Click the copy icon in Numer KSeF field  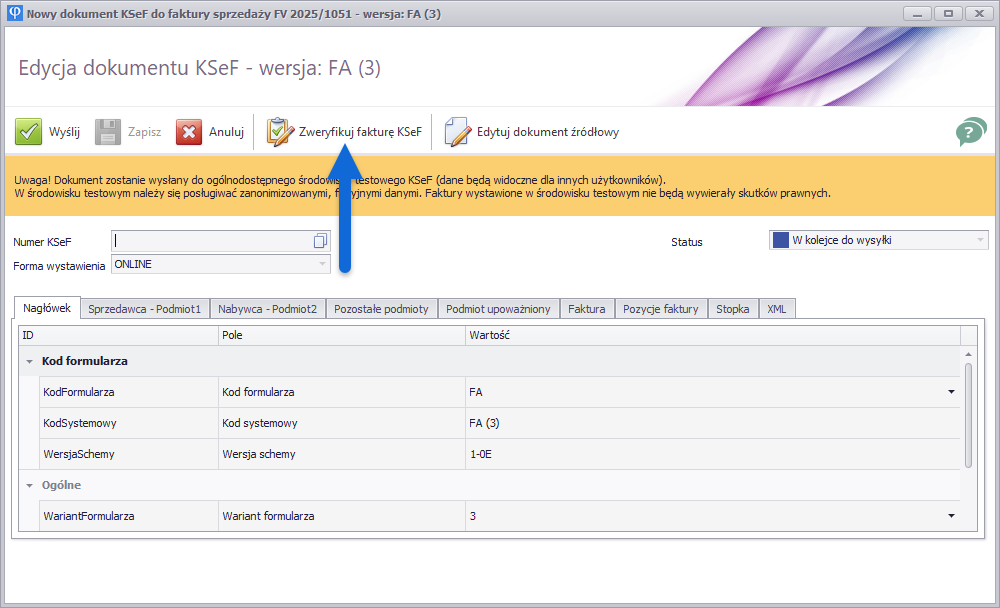click(320, 241)
